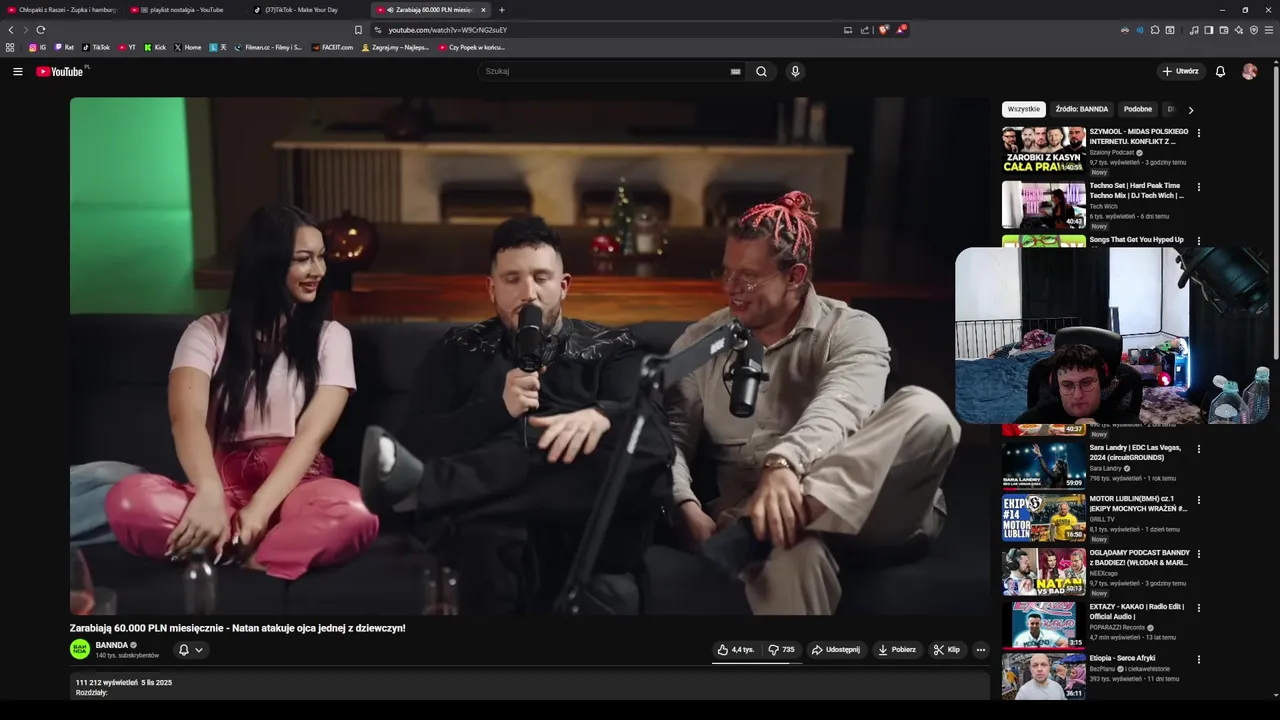Screen dimensions: 1280x720
Task: Open MOTOR LUBLIN video thumbnail
Action: 1044,518
